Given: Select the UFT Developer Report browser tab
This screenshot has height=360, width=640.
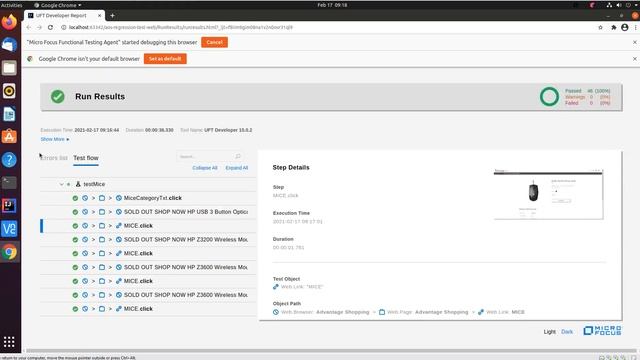Looking at the screenshot, I should [x=64, y=16].
